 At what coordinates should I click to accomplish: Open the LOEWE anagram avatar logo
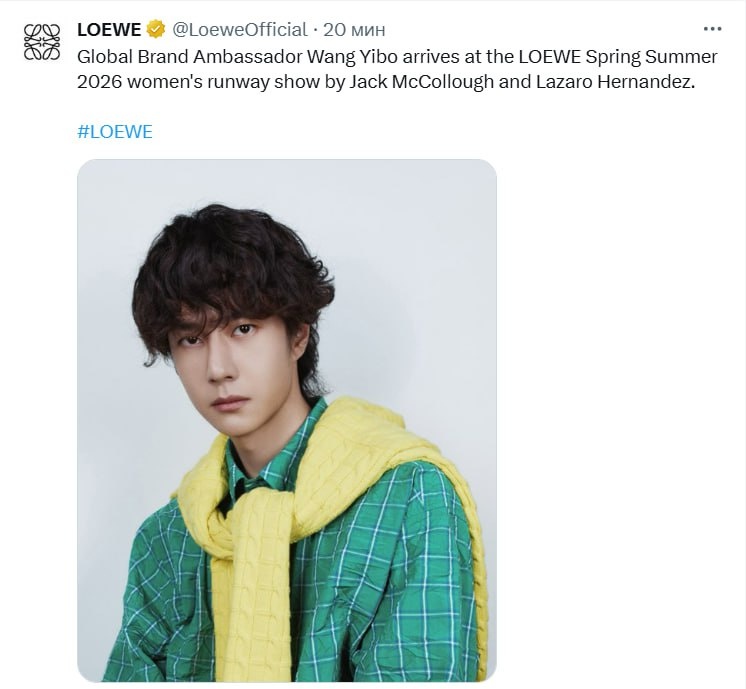tap(42, 42)
